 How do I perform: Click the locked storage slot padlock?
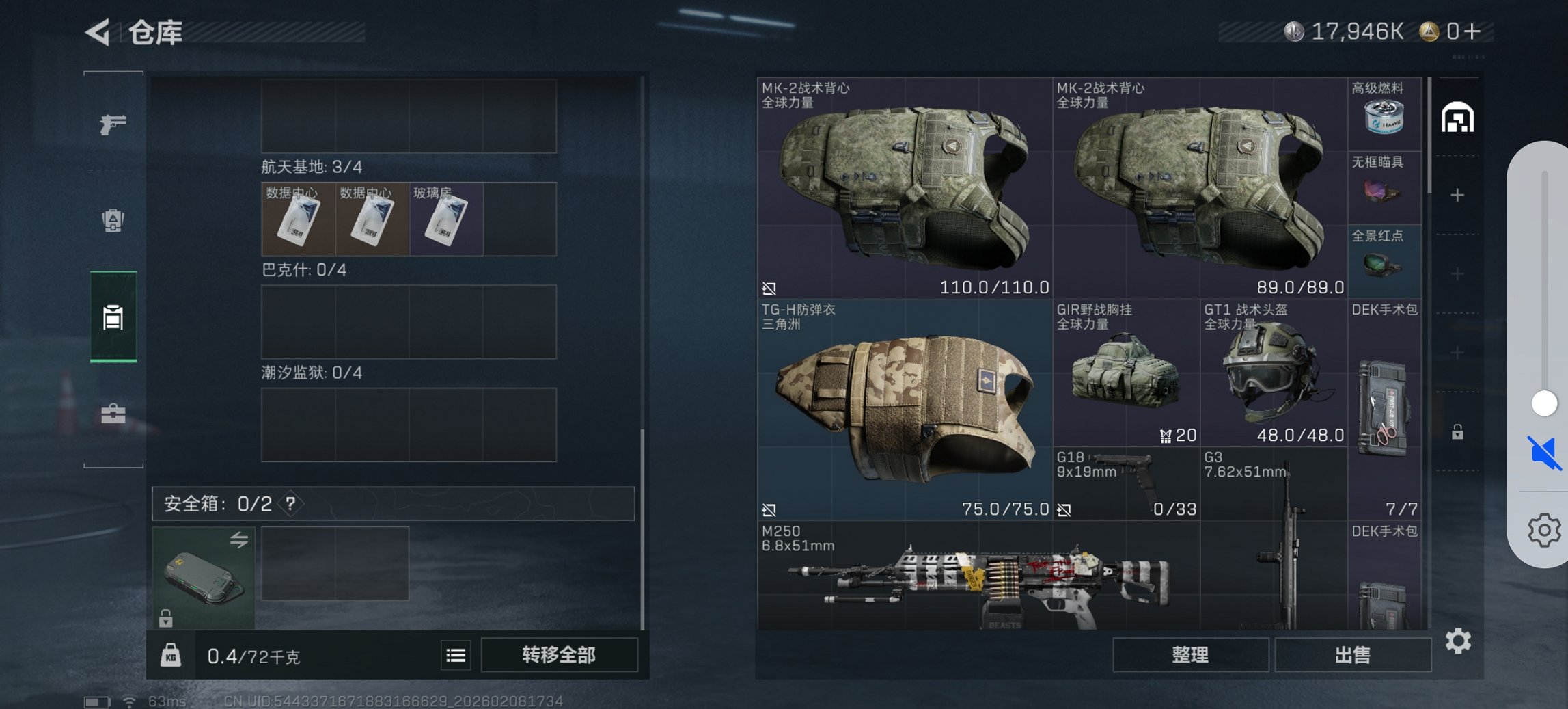(1457, 431)
